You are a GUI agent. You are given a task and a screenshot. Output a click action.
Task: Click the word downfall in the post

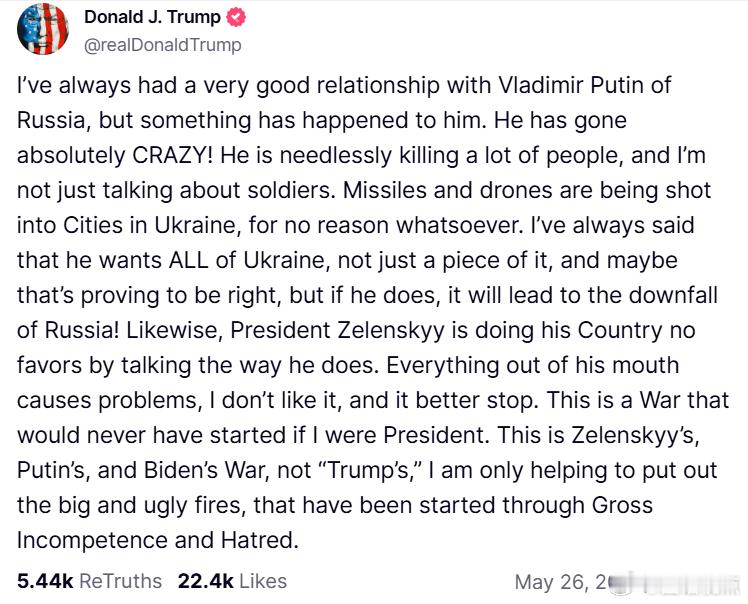pyautogui.click(x=673, y=295)
